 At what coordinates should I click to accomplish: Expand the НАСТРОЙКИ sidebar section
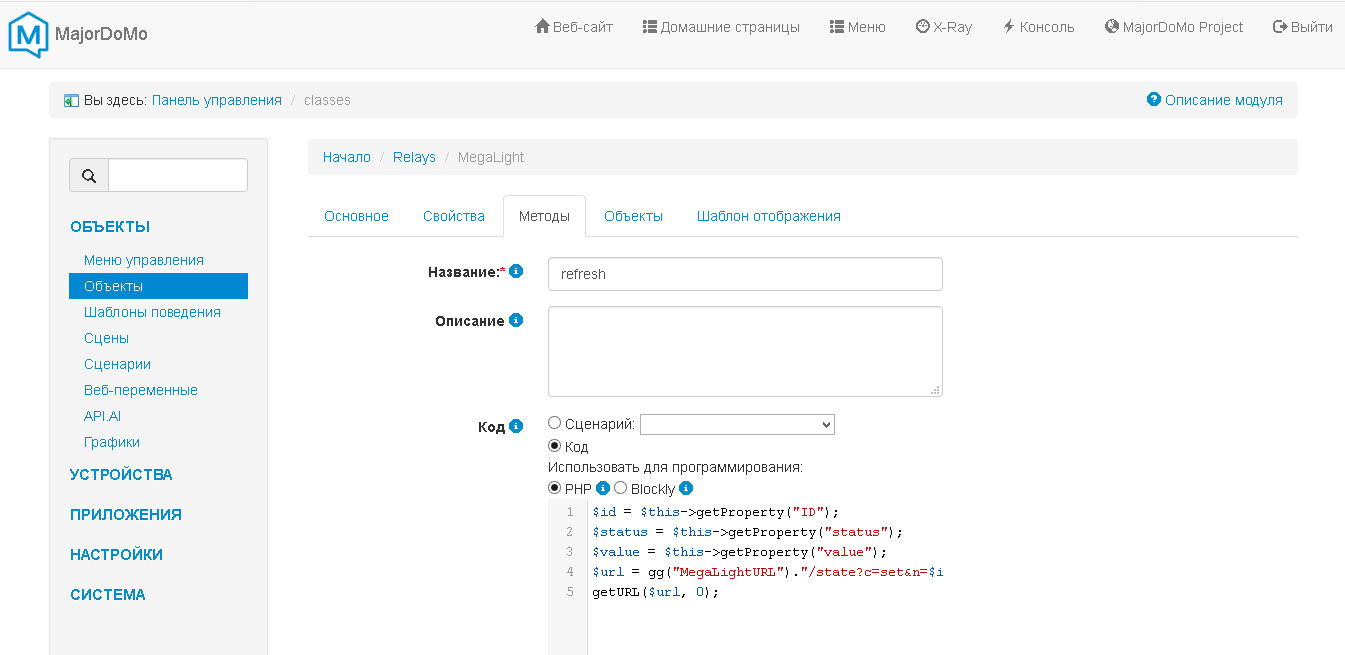click(x=116, y=555)
